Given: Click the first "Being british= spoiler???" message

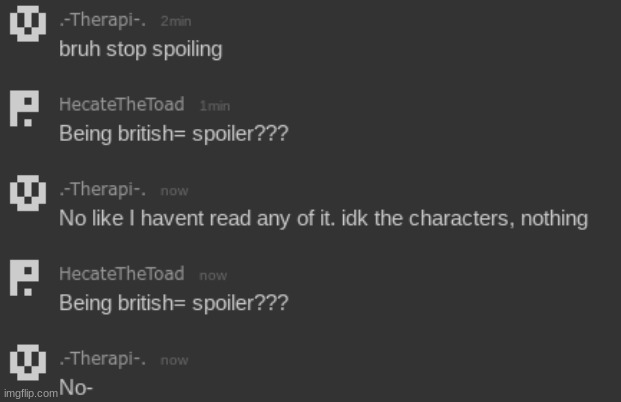Looking at the screenshot, I should 174,133.
